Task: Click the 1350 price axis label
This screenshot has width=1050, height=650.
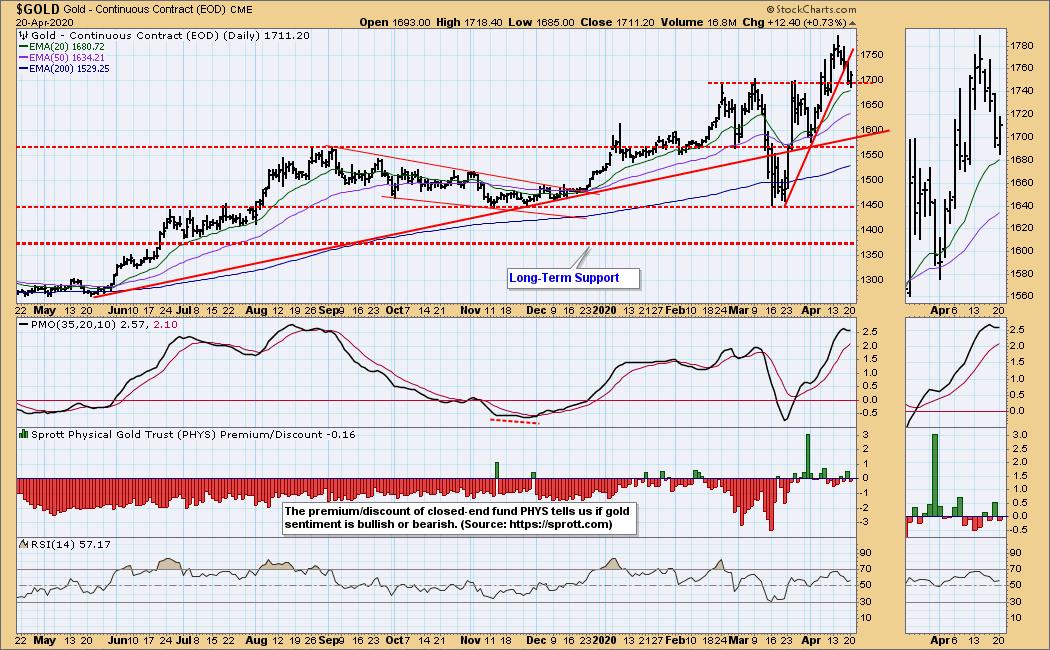Action: [872, 255]
